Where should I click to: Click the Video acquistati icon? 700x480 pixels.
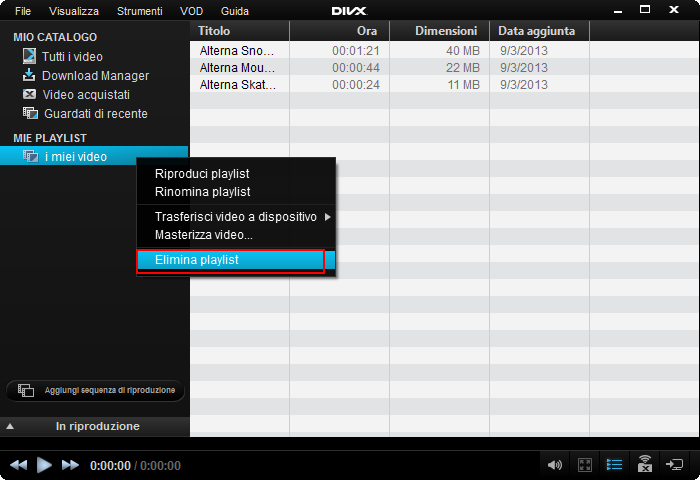(29, 94)
